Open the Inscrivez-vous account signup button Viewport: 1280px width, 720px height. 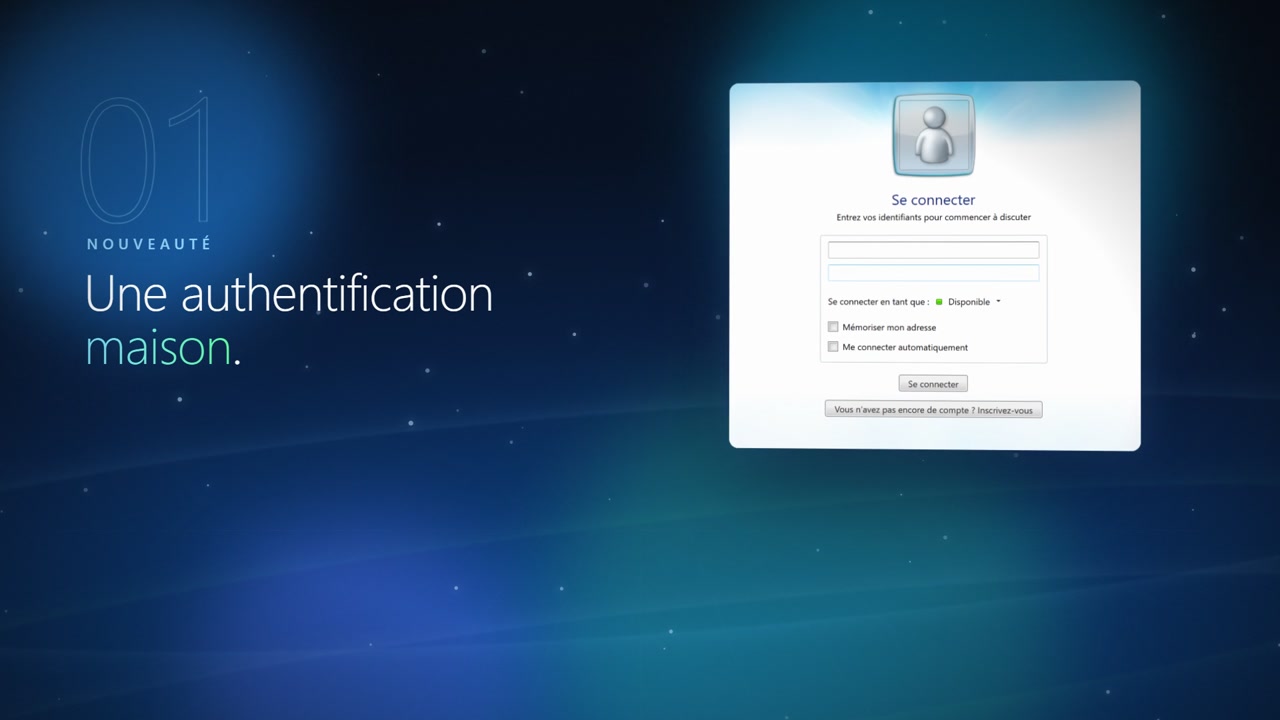pyautogui.click(x=933, y=410)
